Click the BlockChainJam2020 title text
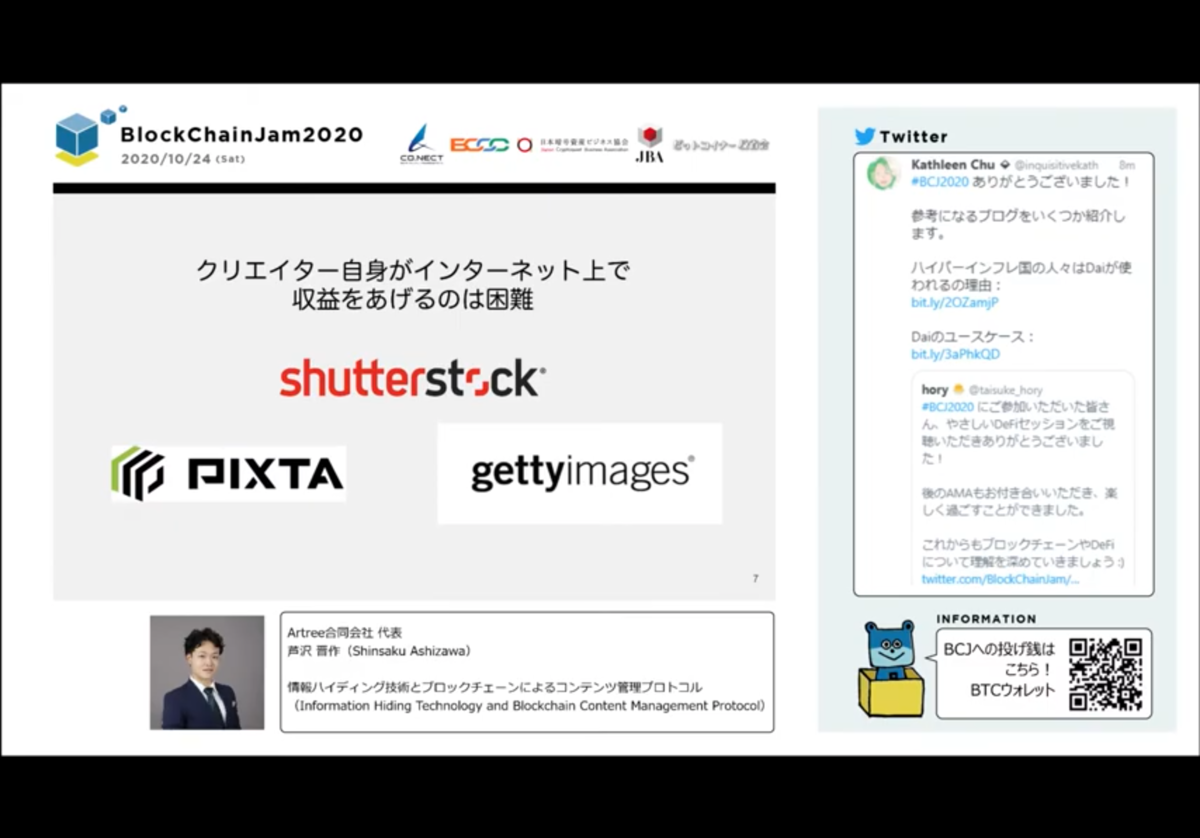1200x838 pixels. click(241, 134)
